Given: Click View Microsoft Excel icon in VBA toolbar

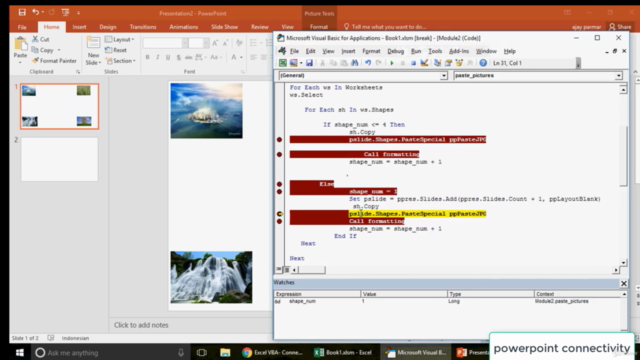Looking at the screenshot, I should pyautogui.click(x=282, y=63).
